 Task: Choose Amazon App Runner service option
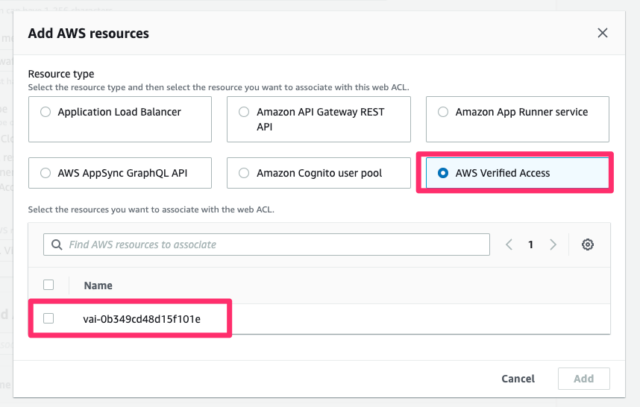(x=518, y=119)
